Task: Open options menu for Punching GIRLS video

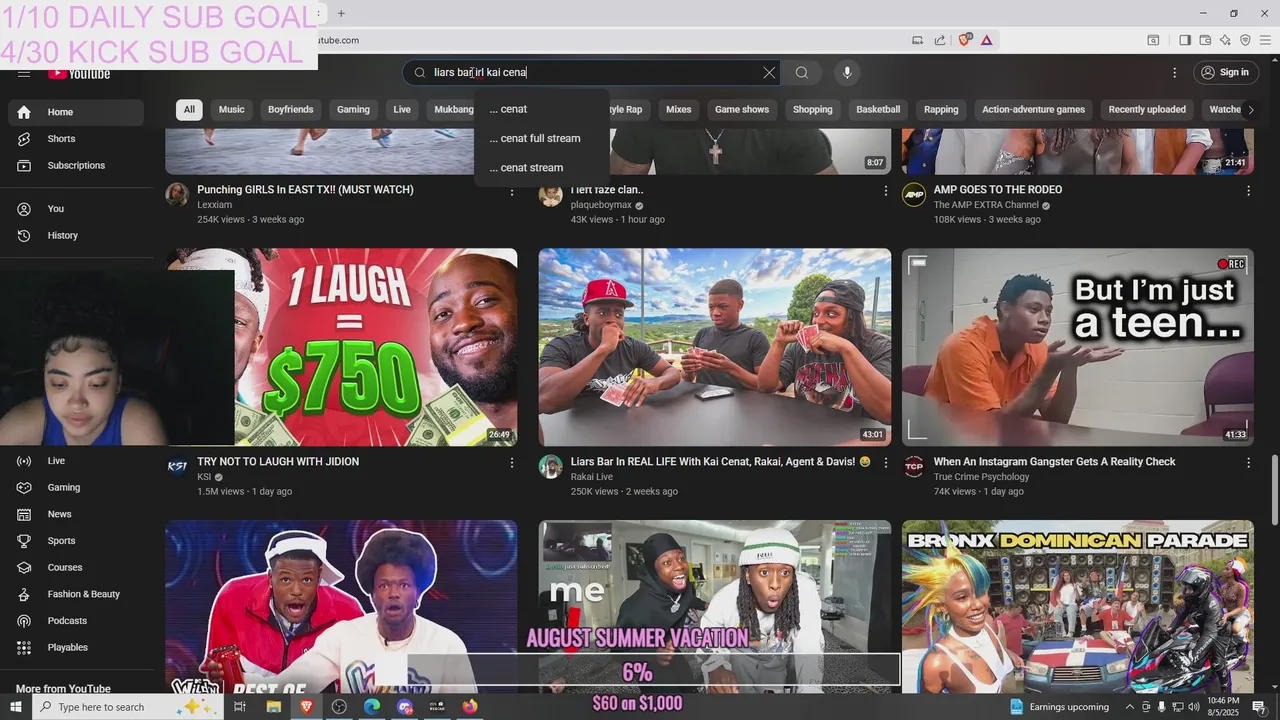Action: (x=512, y=190)
